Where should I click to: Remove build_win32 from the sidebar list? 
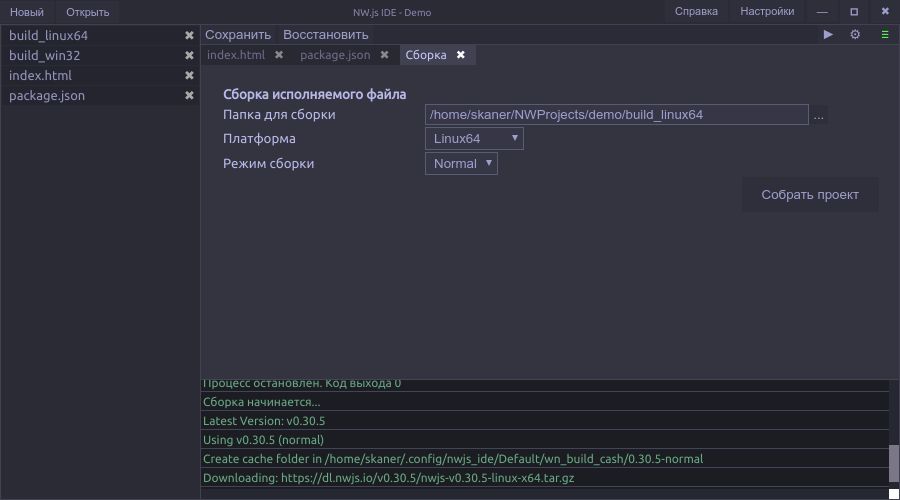[x=189, y=56]
